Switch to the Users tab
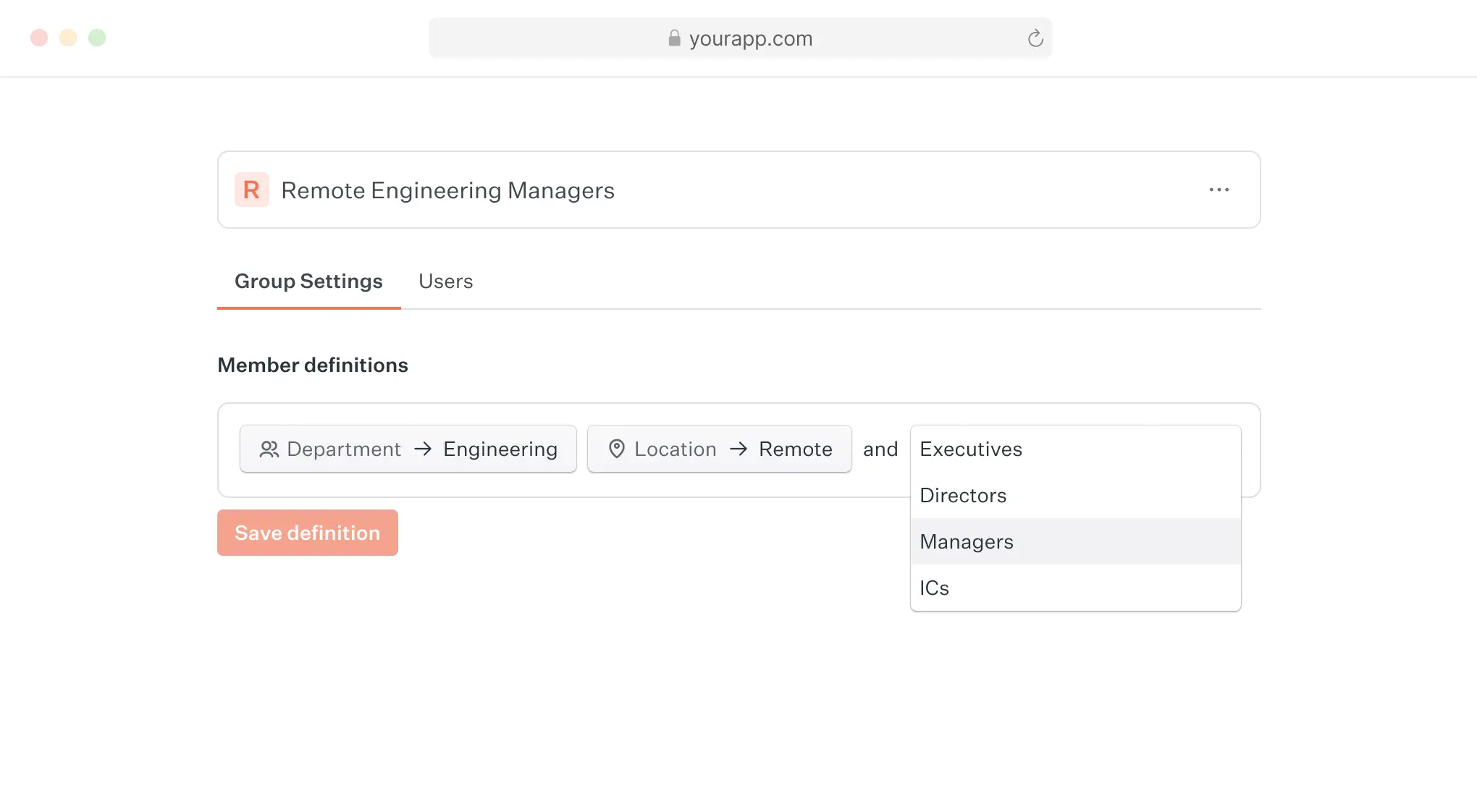The image size is (1477, 812). [x=445, y=281]
